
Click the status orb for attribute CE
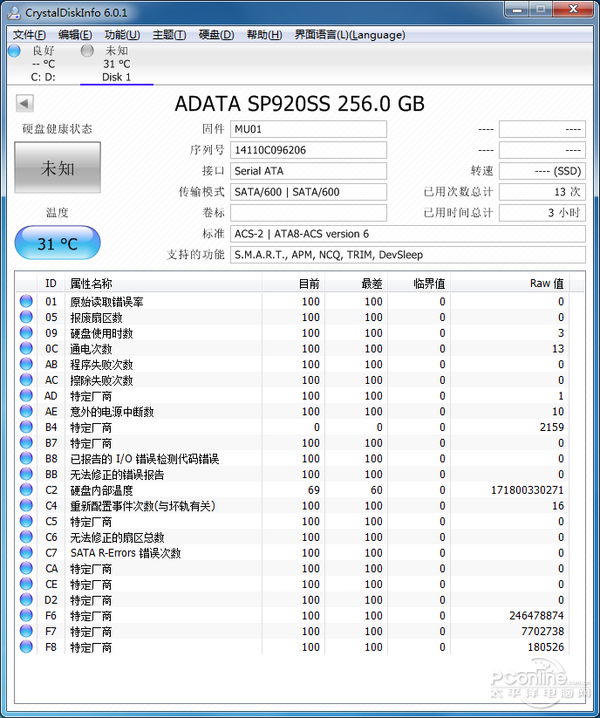26,584
